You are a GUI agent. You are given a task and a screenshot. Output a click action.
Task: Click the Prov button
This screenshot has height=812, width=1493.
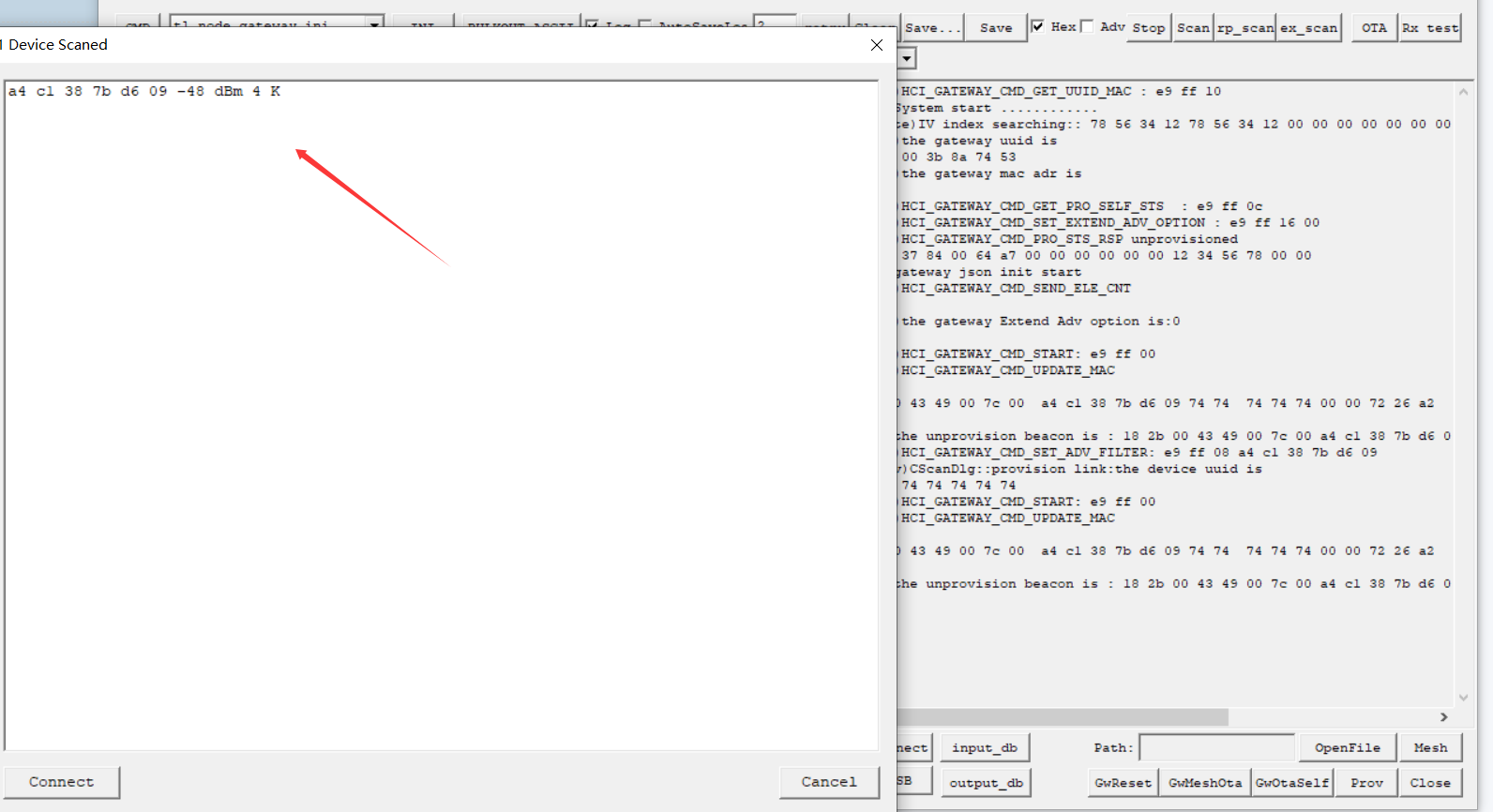coord(1367,783)
